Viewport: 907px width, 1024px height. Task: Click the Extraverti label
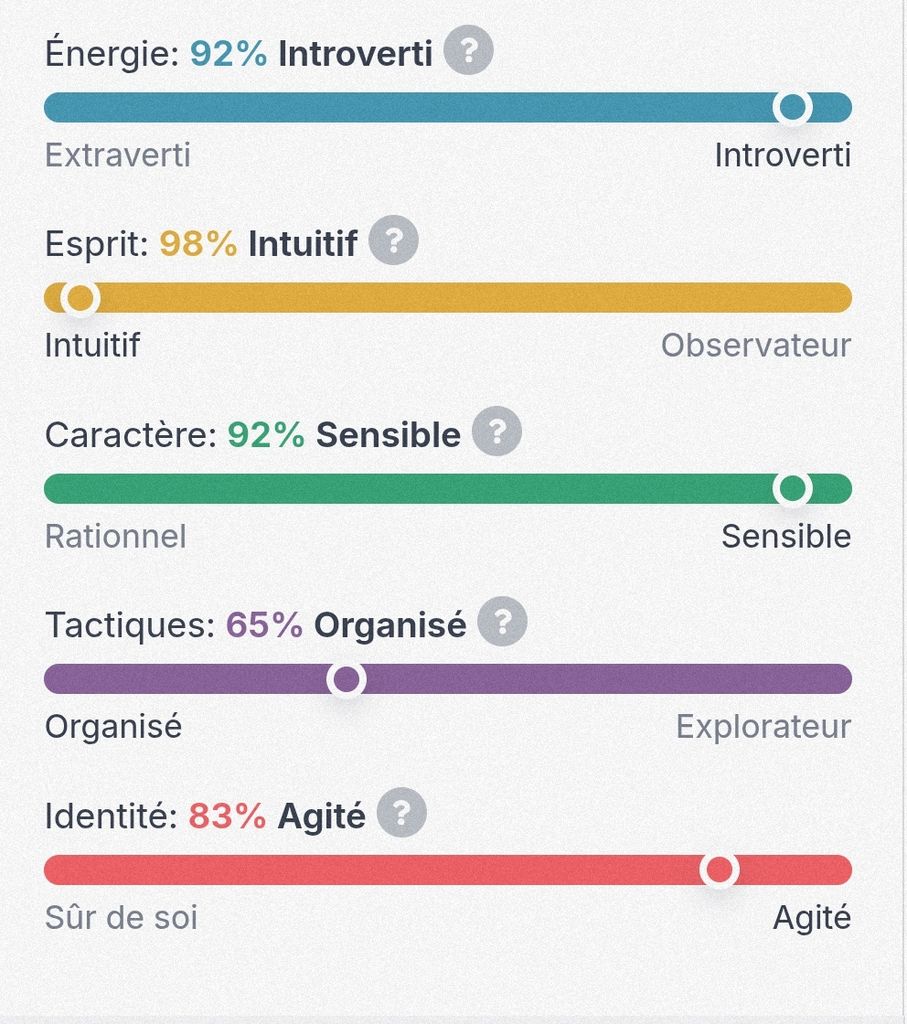pos(118,155)
